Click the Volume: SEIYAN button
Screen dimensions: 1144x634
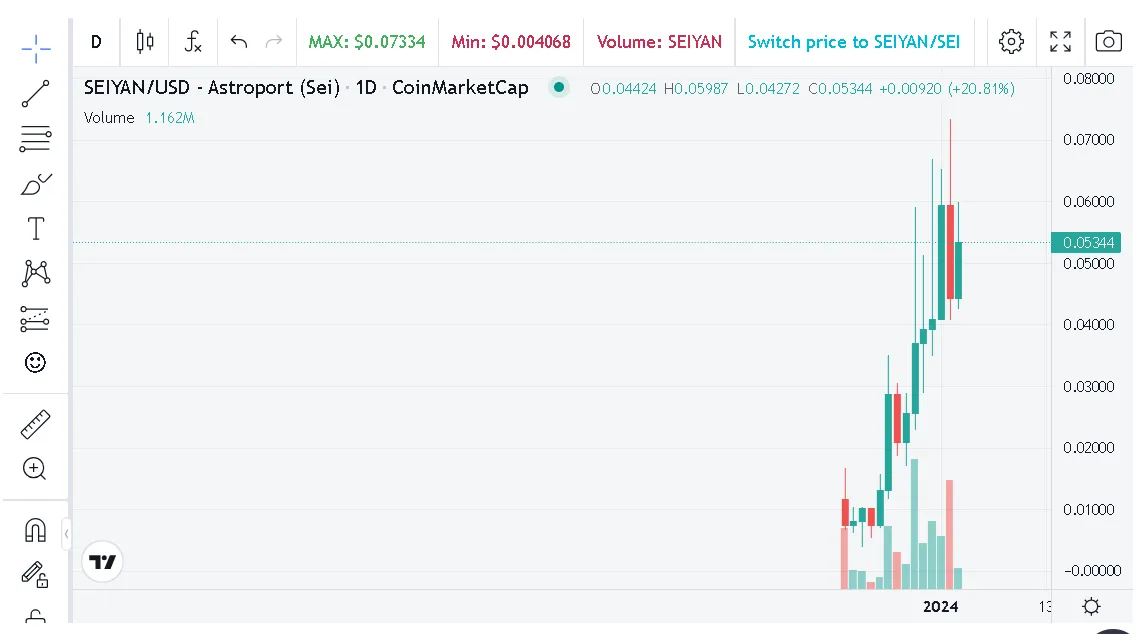[659, 42]
